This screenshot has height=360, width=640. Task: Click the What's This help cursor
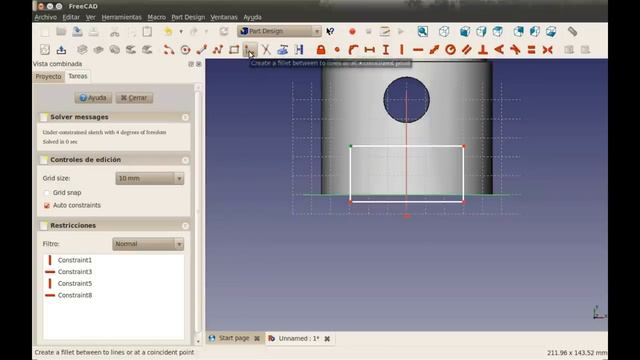pyautogui.click(x=330, y=31)
